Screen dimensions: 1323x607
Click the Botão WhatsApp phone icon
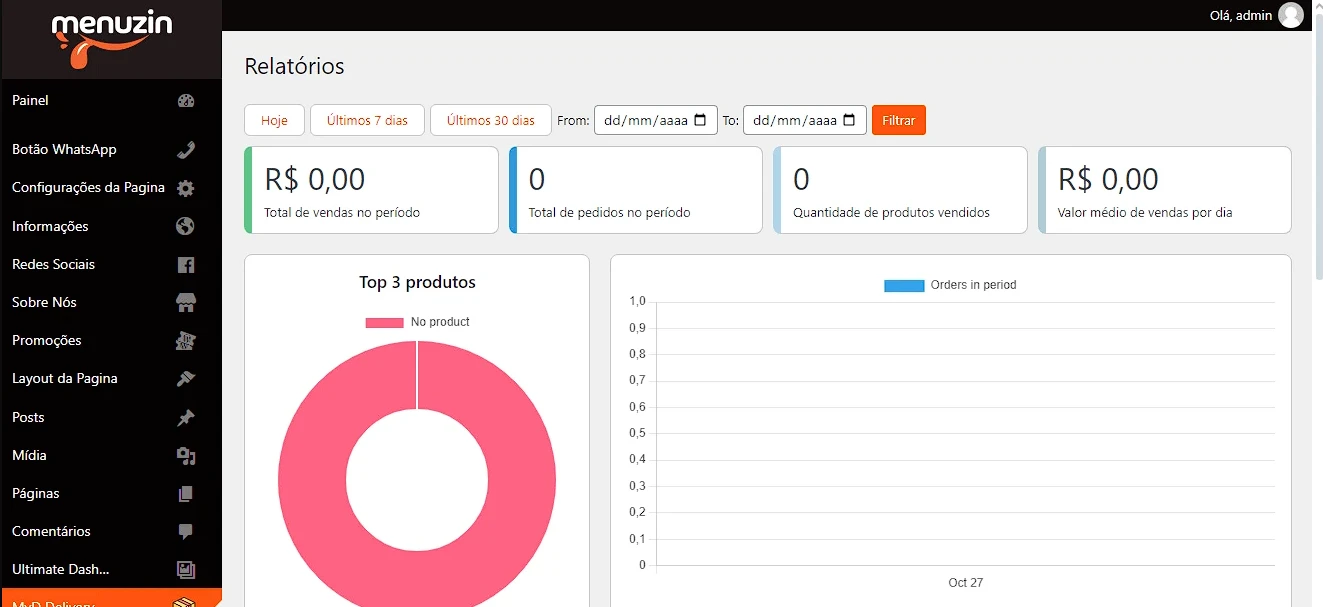coord(185,150)
